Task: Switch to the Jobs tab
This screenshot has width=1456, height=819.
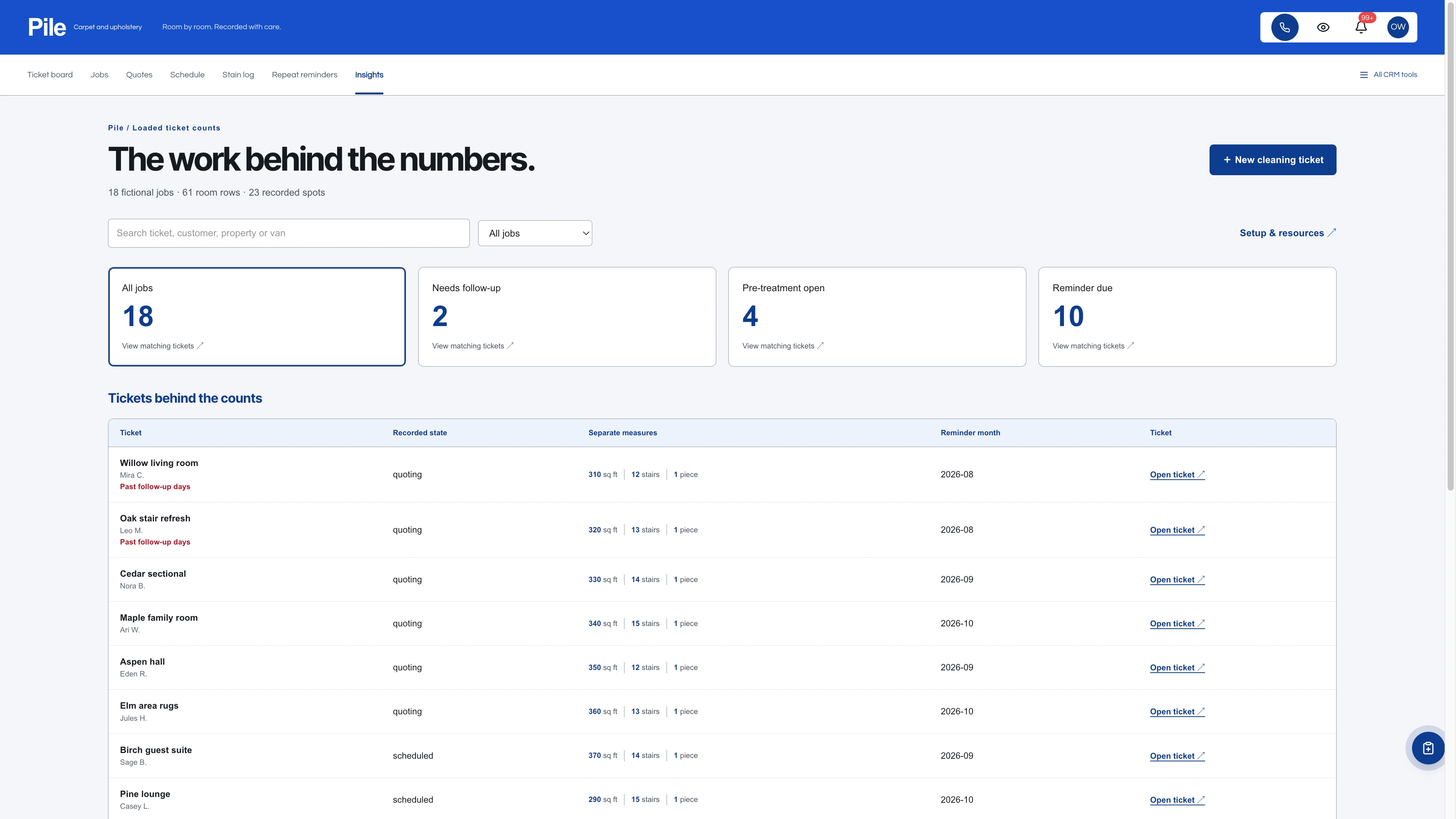Action: [x=99, y=75]
